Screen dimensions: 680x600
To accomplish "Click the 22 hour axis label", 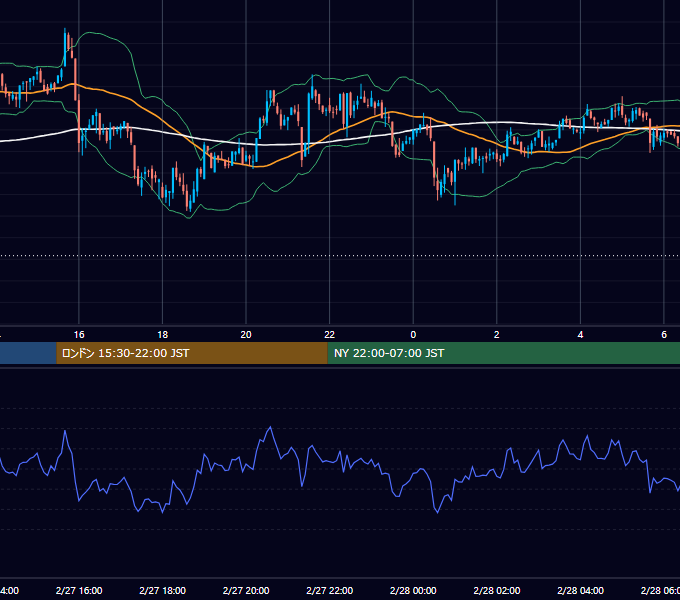I will [330, 335].
